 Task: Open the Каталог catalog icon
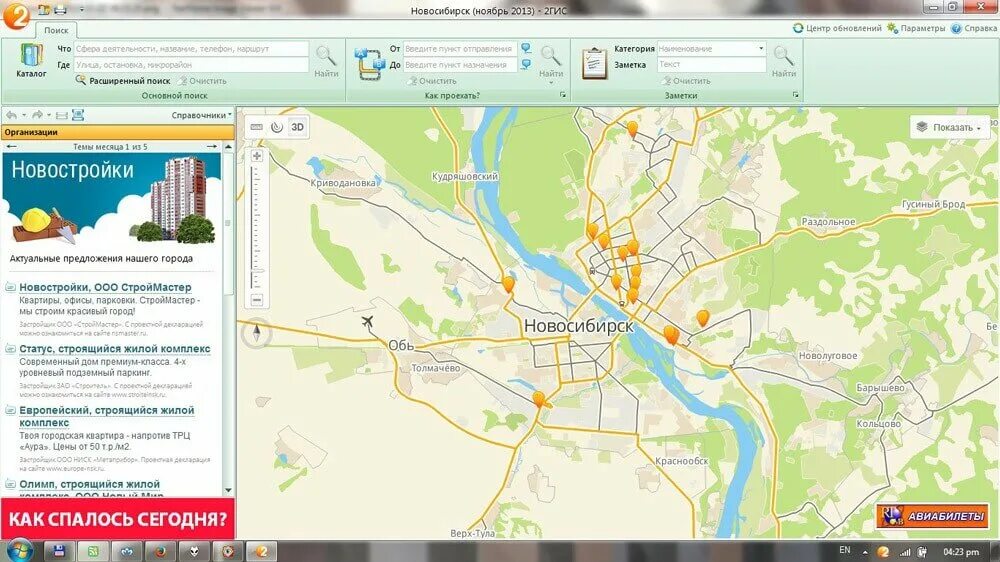(31, 61)
